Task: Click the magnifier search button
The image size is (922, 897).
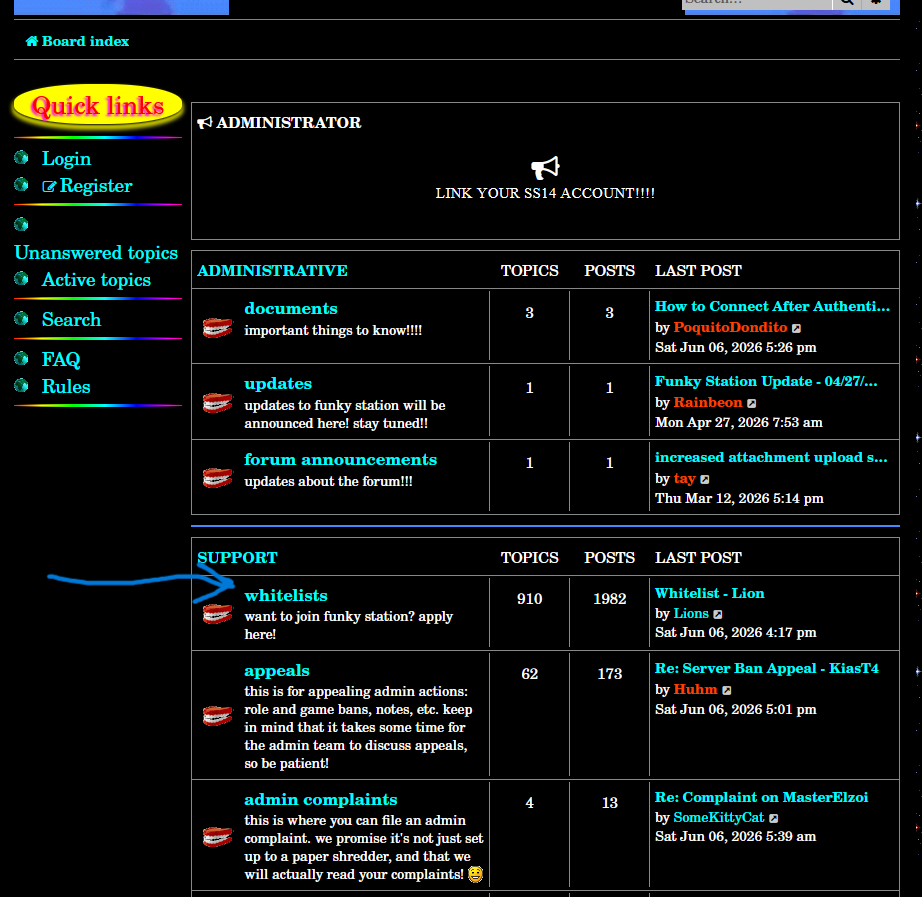Action: coord(847,3)
